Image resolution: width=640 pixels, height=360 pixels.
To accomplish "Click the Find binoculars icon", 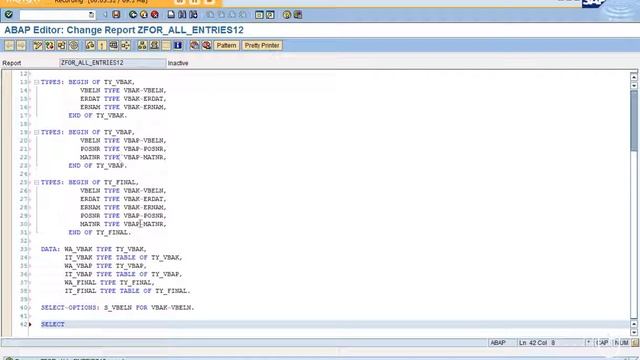I will pyautogui.click(x=182, y=15).
